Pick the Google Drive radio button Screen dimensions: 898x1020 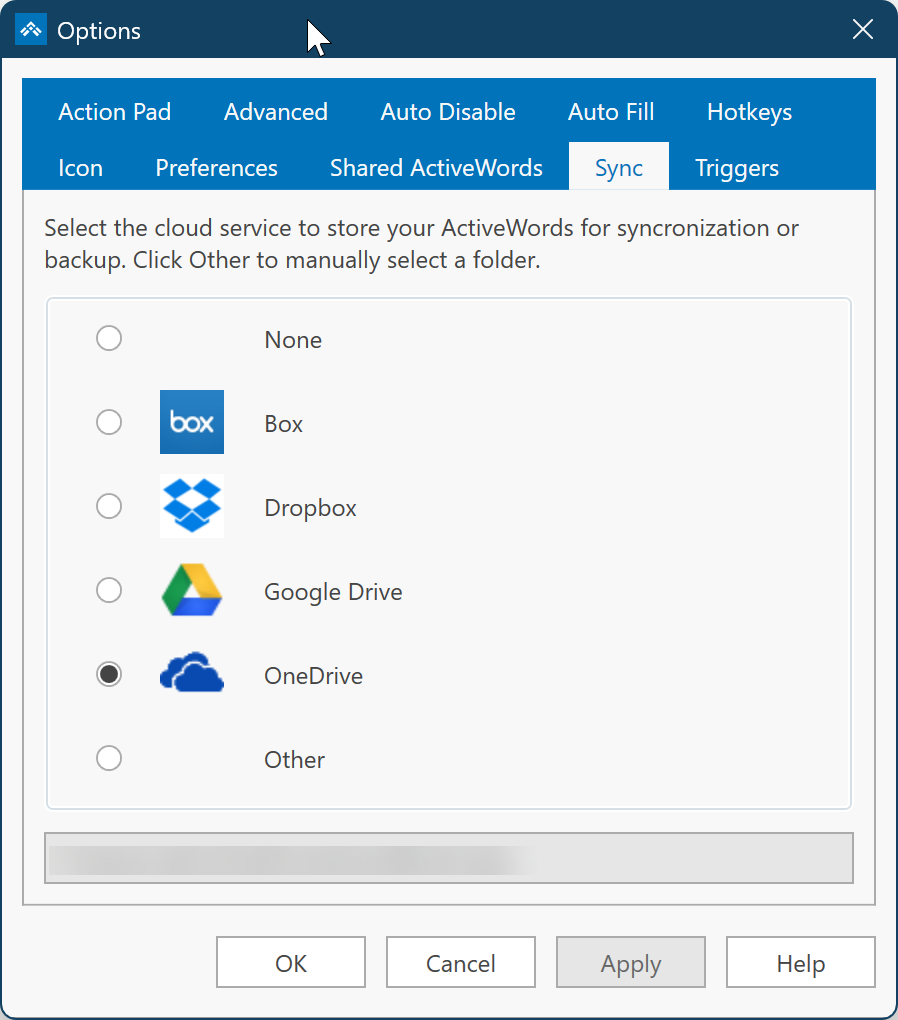click(x=109, y=590)
